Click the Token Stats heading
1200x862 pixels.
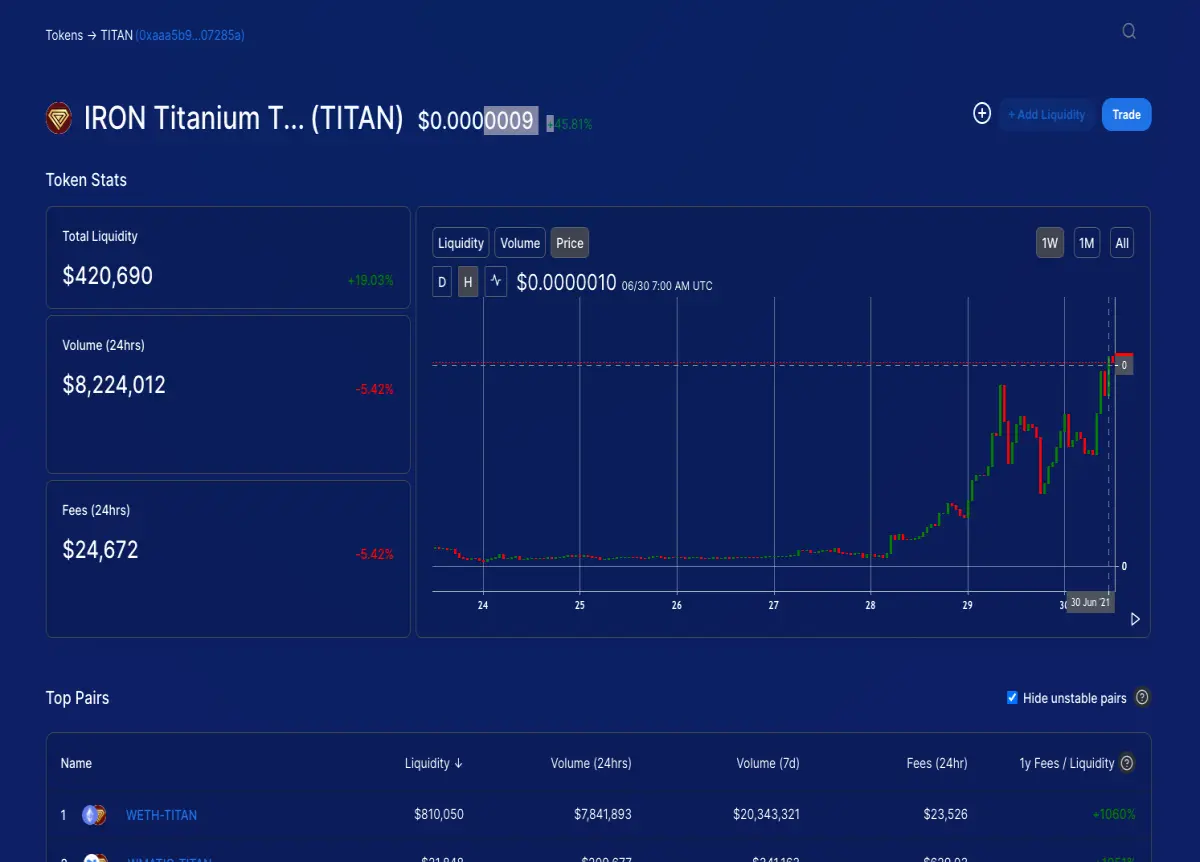tap(86, 180)
